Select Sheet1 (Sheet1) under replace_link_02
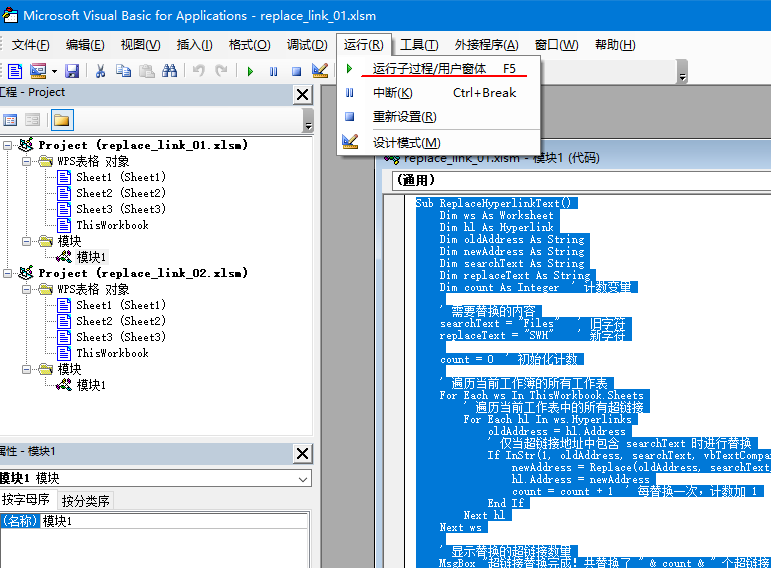 point(120,305)
